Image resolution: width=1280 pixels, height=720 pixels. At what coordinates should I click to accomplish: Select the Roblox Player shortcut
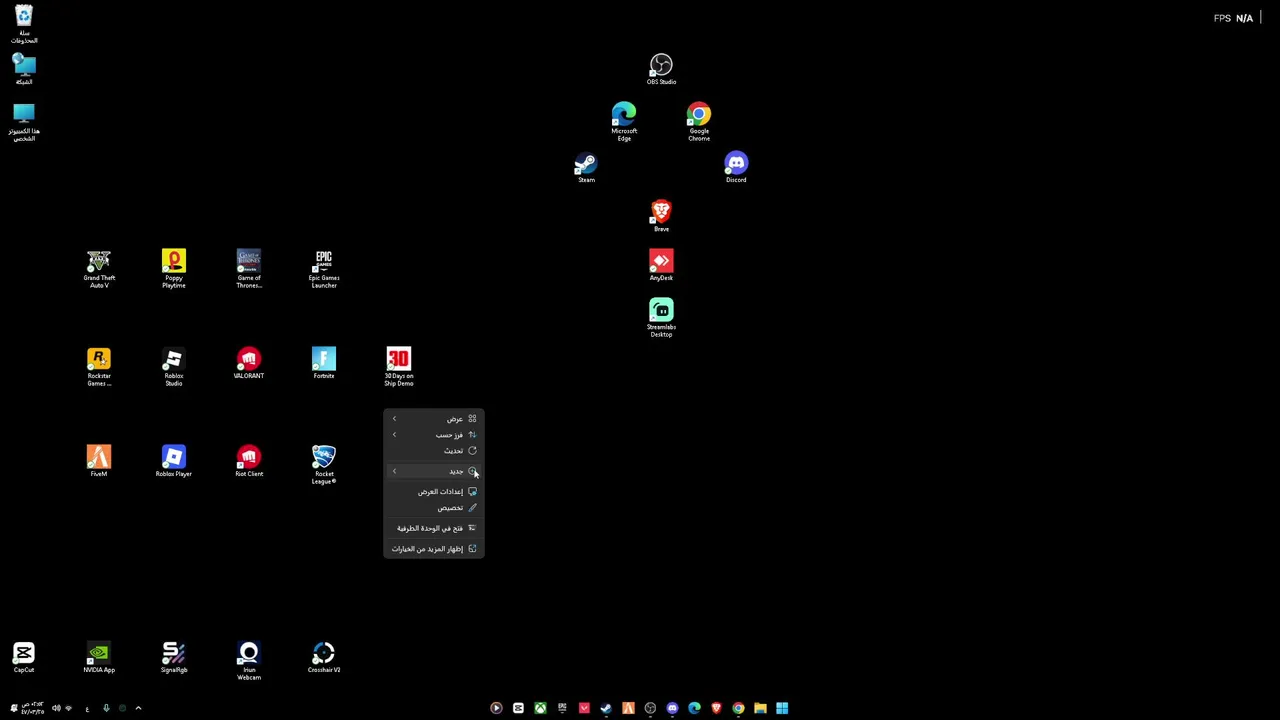pyautogui.click(x=174, y=461)
